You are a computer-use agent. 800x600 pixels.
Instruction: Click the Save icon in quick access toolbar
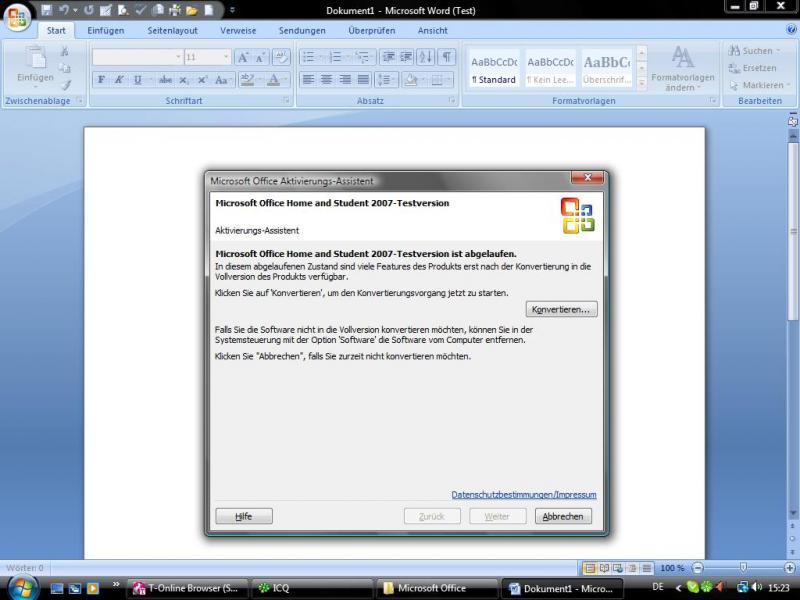coord(46,10)
